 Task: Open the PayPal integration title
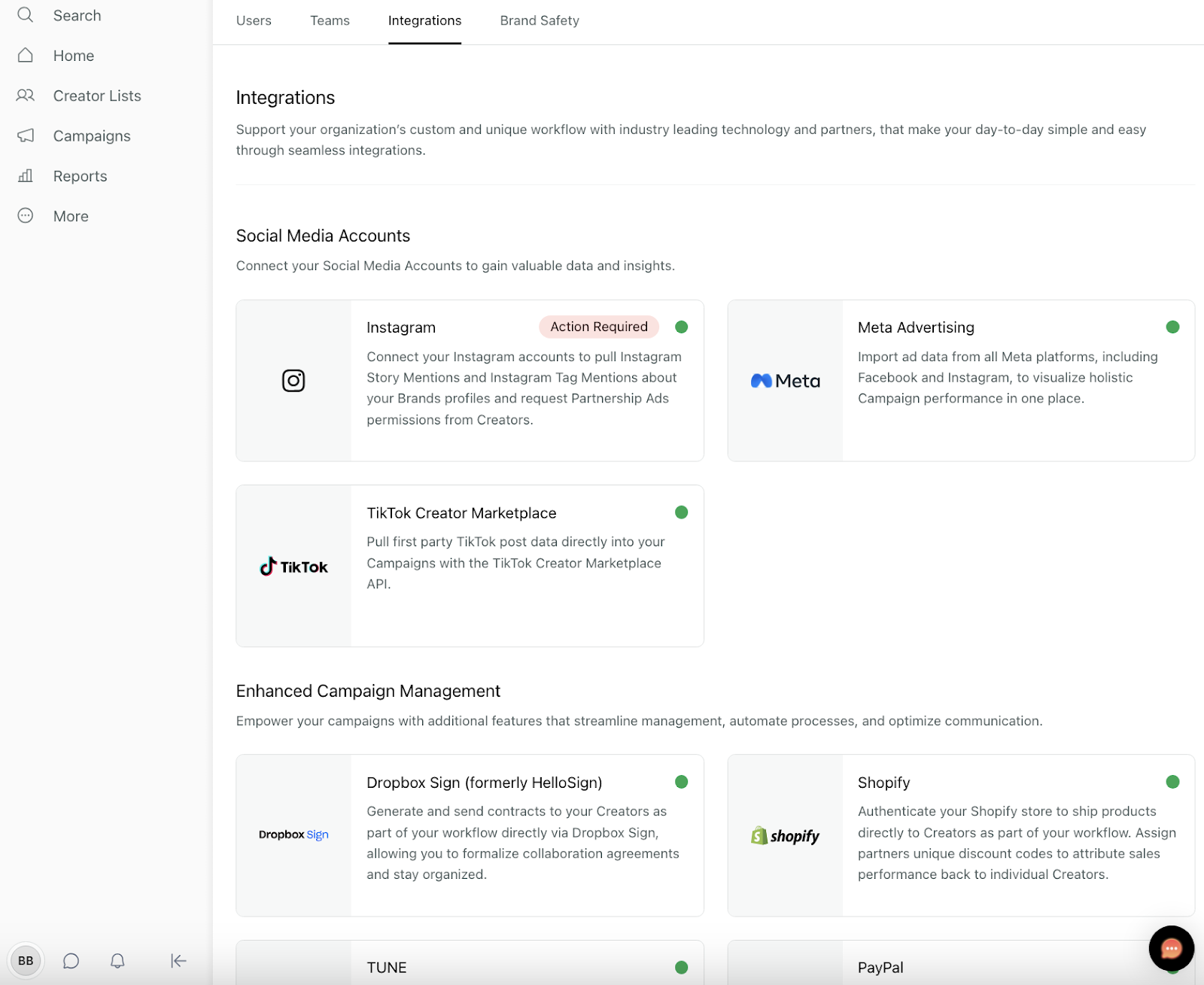[x=880, y=968]
